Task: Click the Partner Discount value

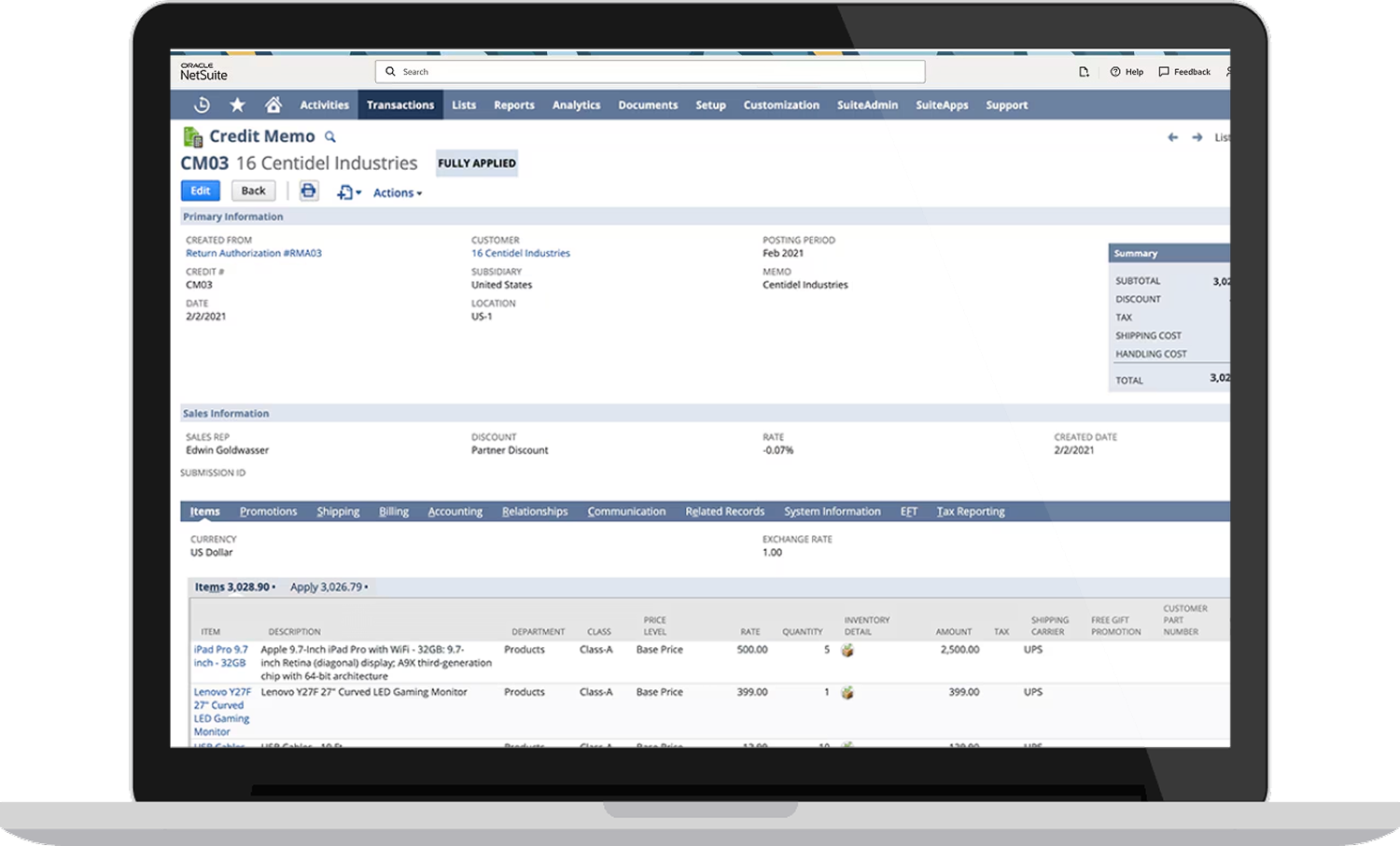Action: (510, 450)
